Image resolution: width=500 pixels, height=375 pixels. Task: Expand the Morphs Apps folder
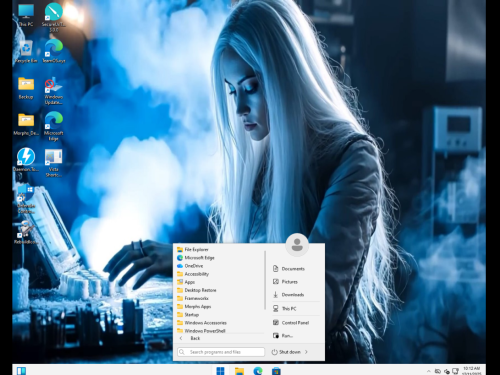197,307
